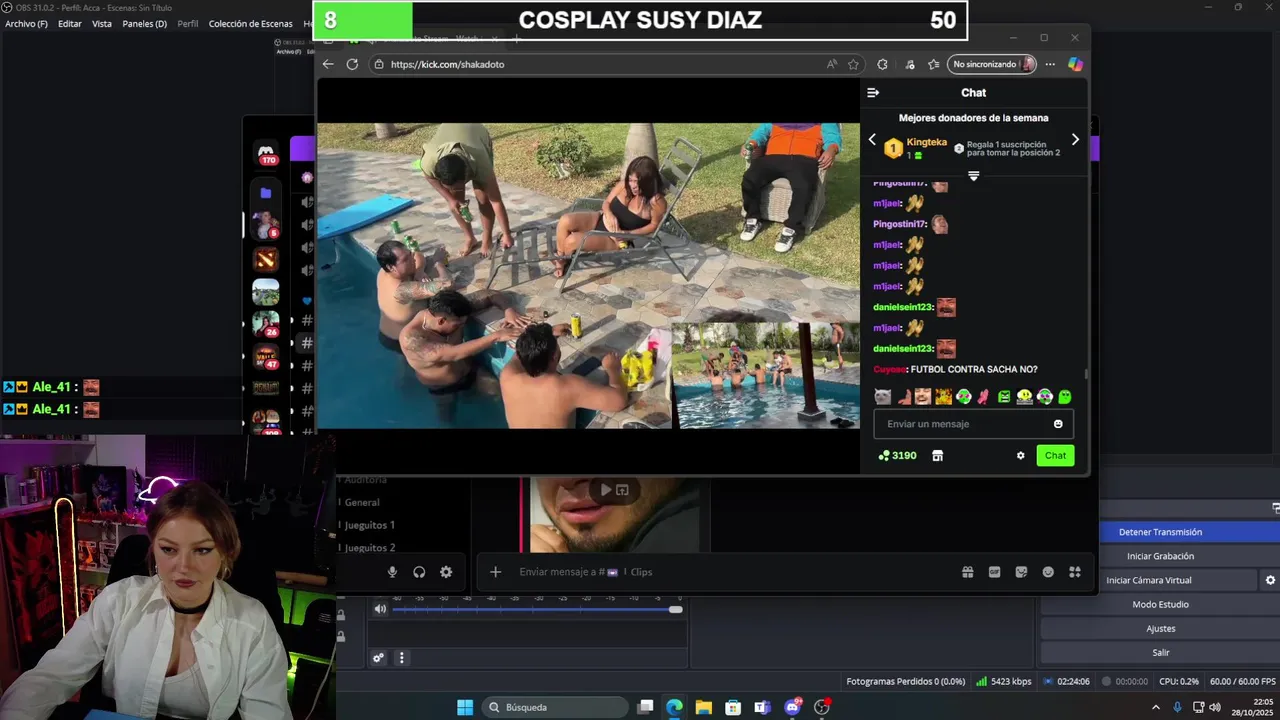Open Discord from the taskbar

tap(792, 707)
